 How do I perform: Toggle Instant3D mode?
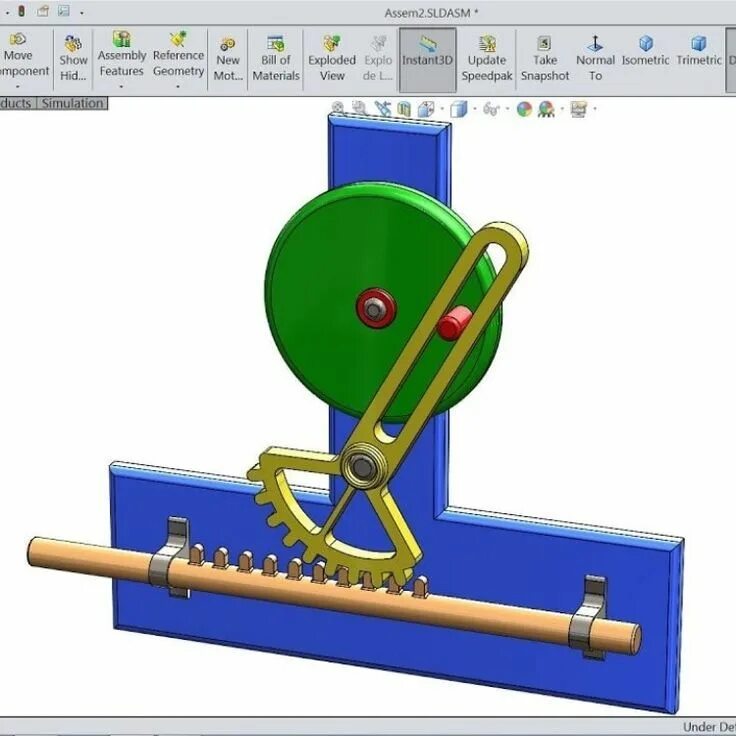(x=427, y=60)
